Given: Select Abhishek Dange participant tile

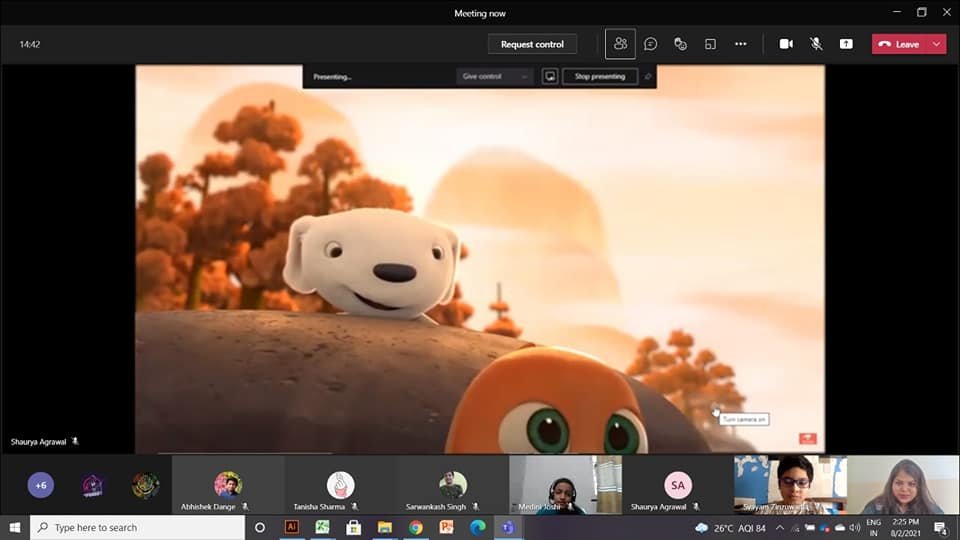Looking at the screenshot, I should (227, 485).
